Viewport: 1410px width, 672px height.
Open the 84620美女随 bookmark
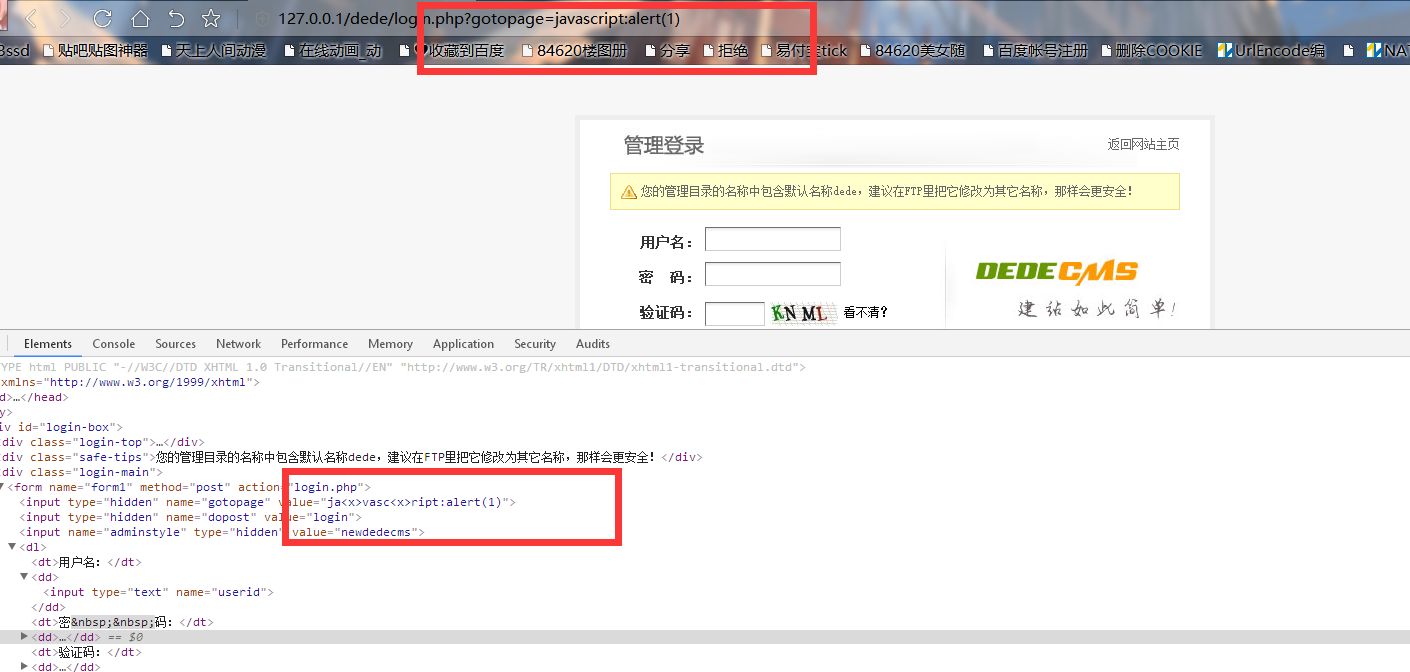[912, 50]
